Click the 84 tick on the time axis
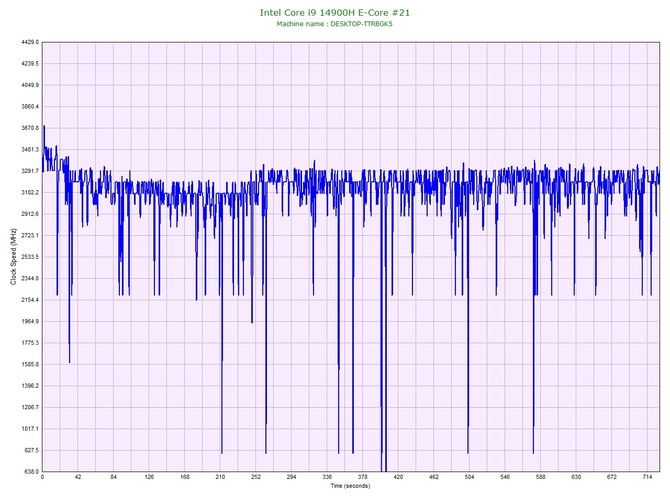Screen dimensions: 670x503 pos(114,477)
